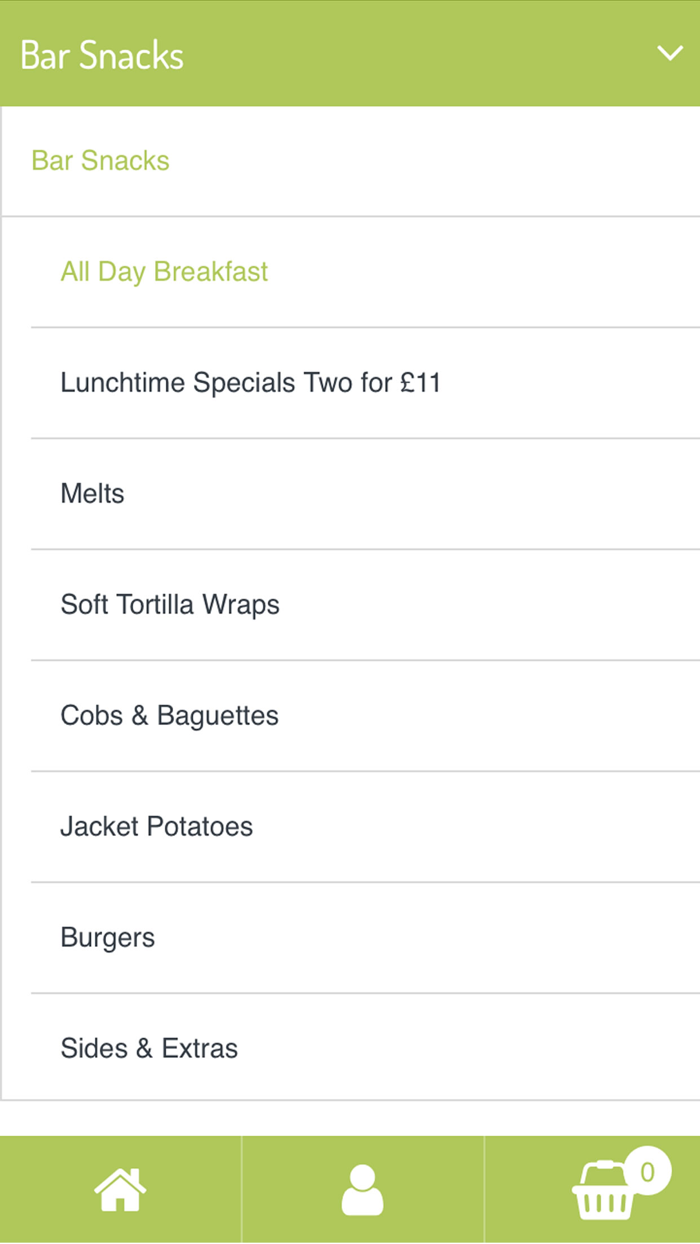Pick the Jacket Potatoes category
Viewport: 700px width, 1244px height.
pos(156,827)
